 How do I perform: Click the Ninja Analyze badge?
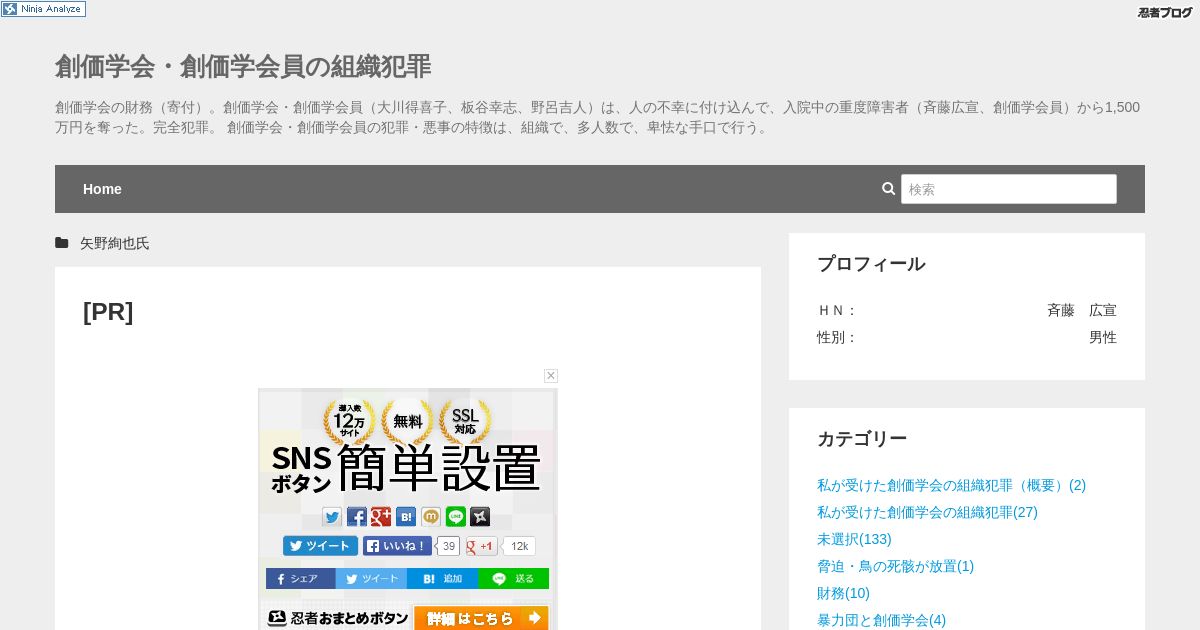(43, 9)
